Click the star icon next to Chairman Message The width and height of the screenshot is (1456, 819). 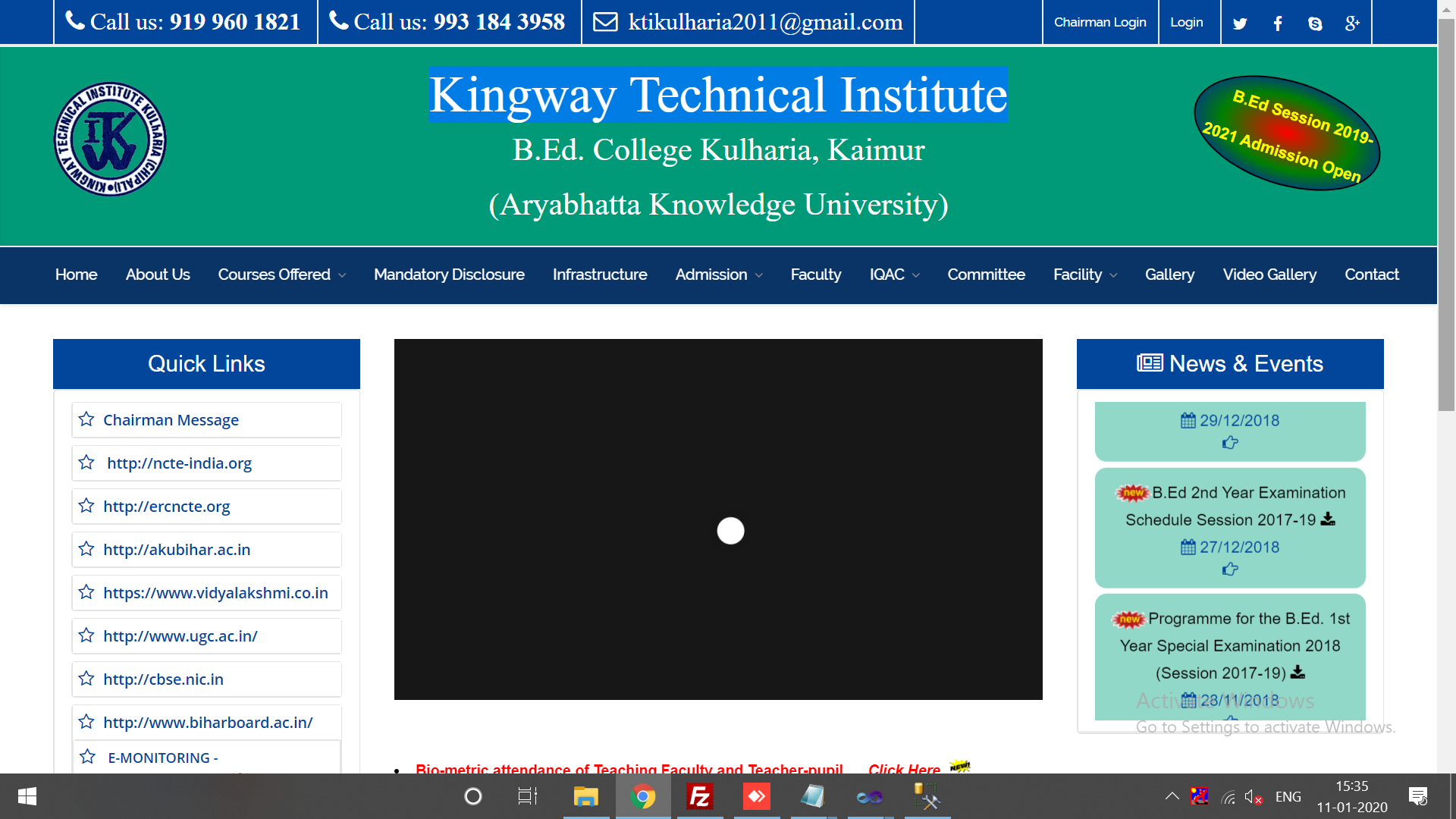pyautogui.click(x=86, y=419)
